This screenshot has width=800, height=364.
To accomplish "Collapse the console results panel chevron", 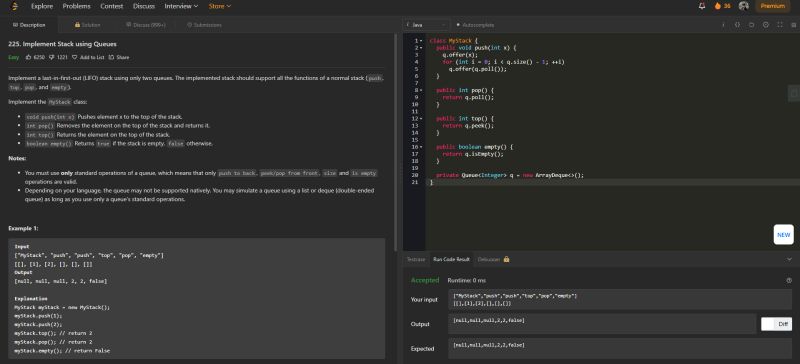I will tap(789, 259).
